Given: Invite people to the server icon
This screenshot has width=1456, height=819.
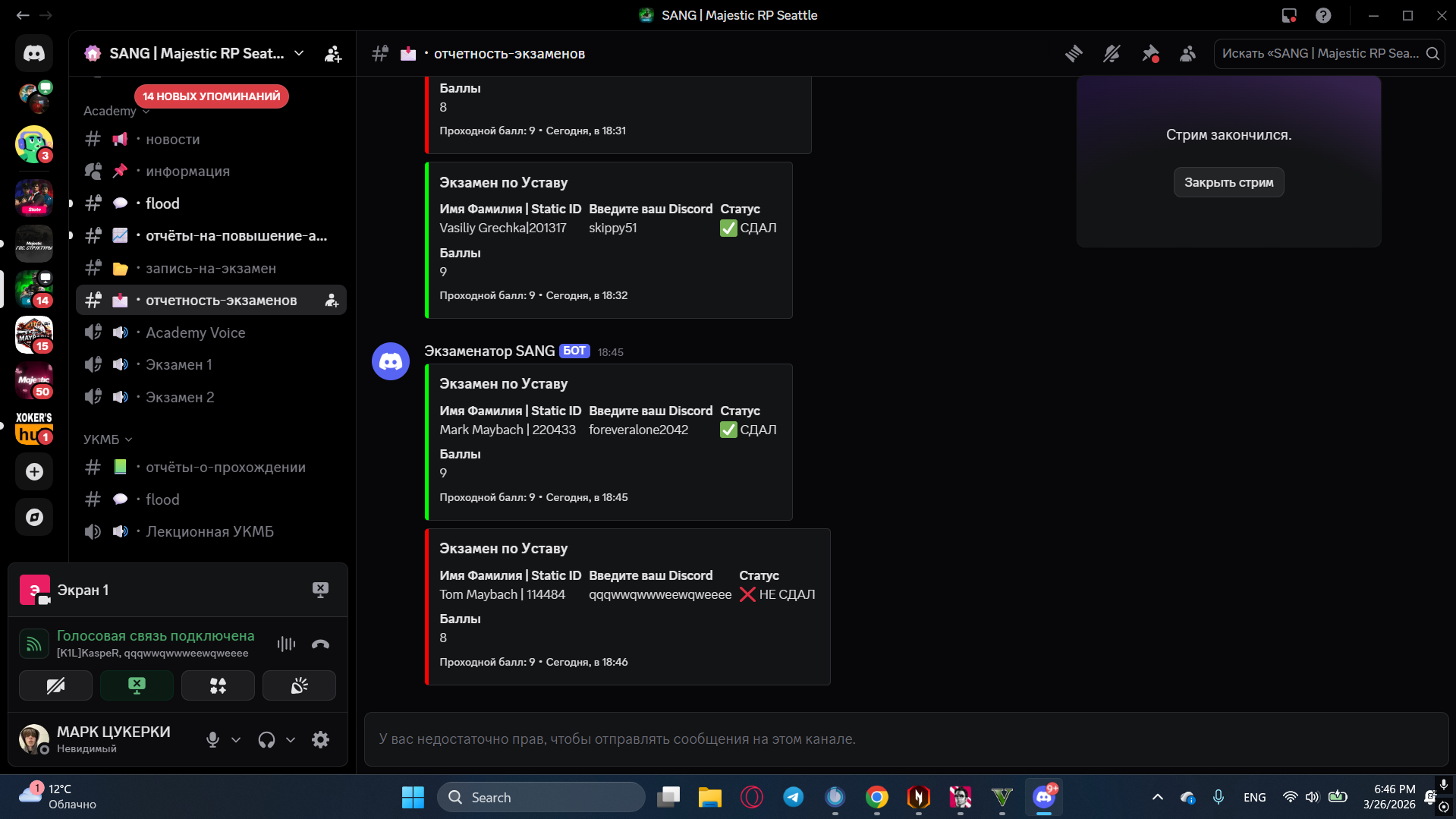Looking at the screenshot, I should [333, 54].
